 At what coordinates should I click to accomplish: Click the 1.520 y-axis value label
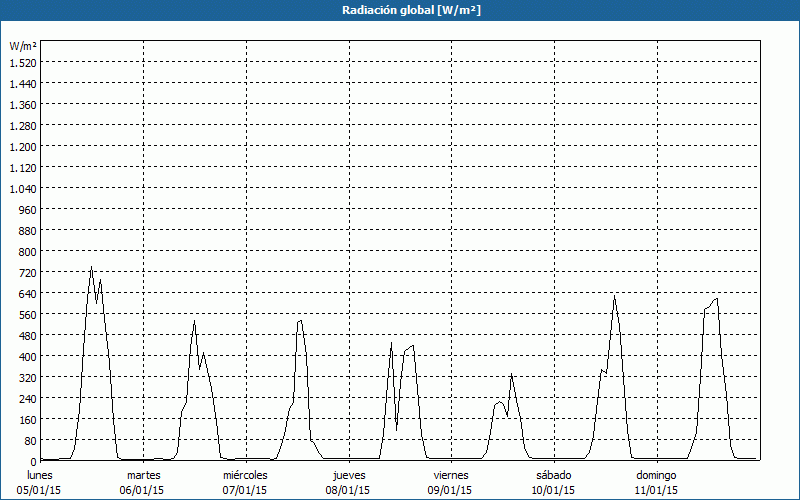pyautogui.click(x=22, y=62)
